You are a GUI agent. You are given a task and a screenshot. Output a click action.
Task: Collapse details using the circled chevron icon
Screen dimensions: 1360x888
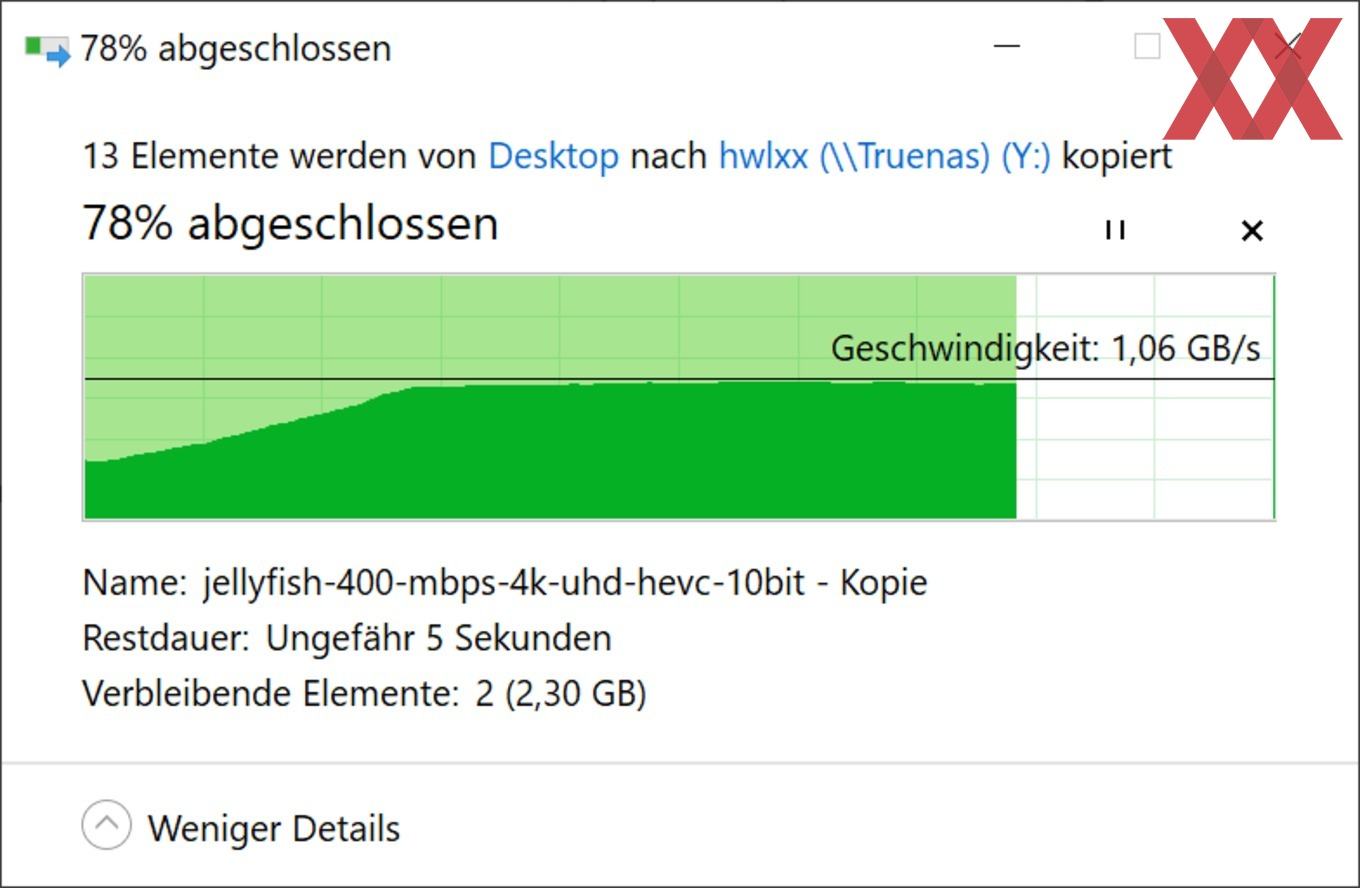point(106,827)
